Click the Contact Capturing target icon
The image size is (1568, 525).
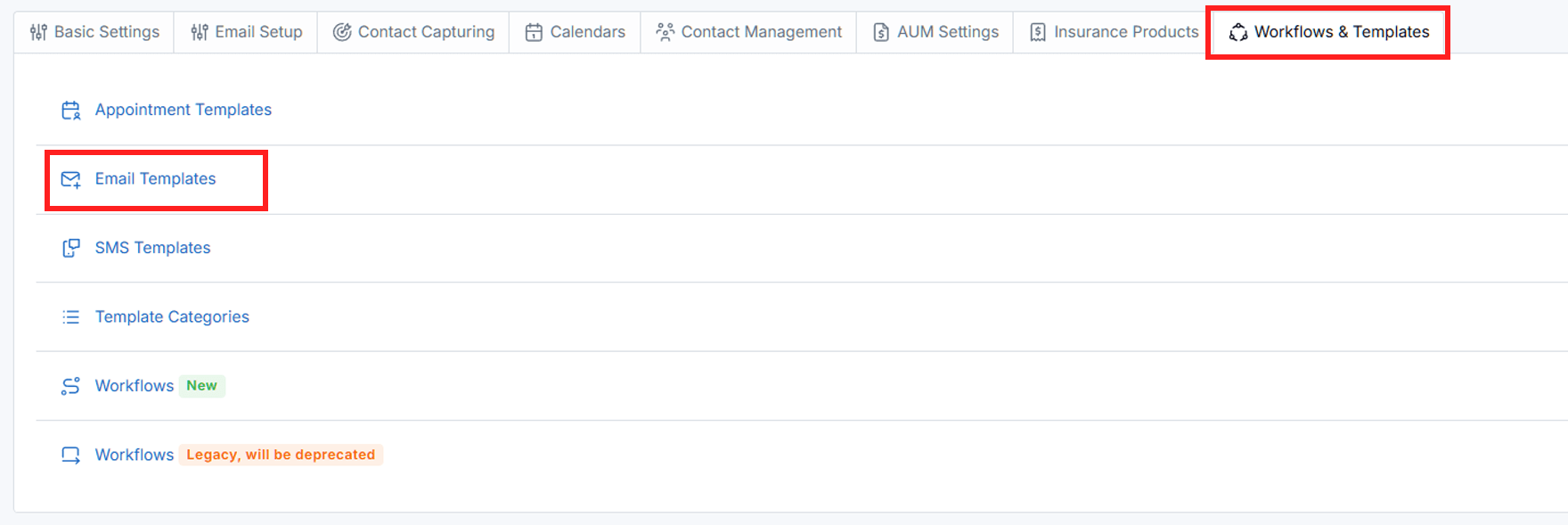click(342, 32)
